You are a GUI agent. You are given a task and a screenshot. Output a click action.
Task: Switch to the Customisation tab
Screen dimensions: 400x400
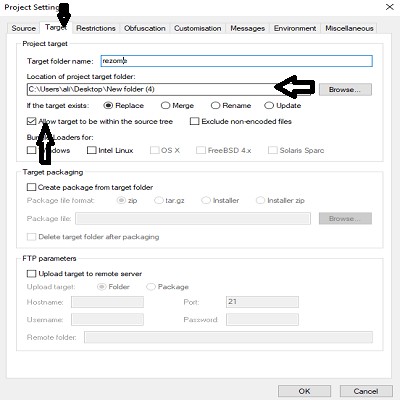tap(197, 28)
